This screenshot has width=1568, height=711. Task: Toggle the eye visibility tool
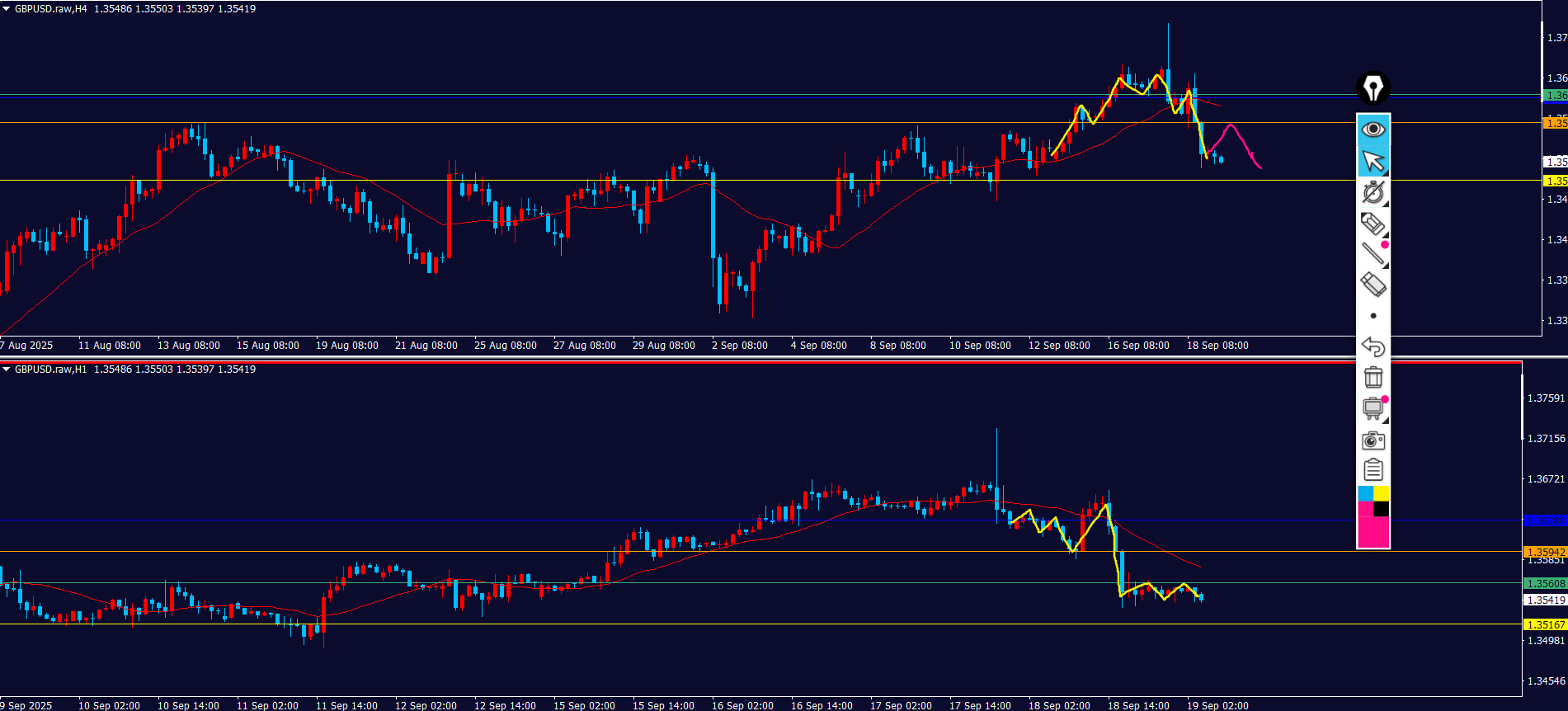click(1373, 129)
